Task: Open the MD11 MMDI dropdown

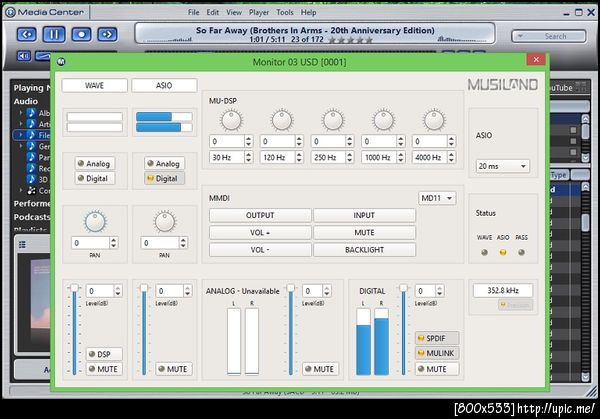Action: [x=437, y=198]
